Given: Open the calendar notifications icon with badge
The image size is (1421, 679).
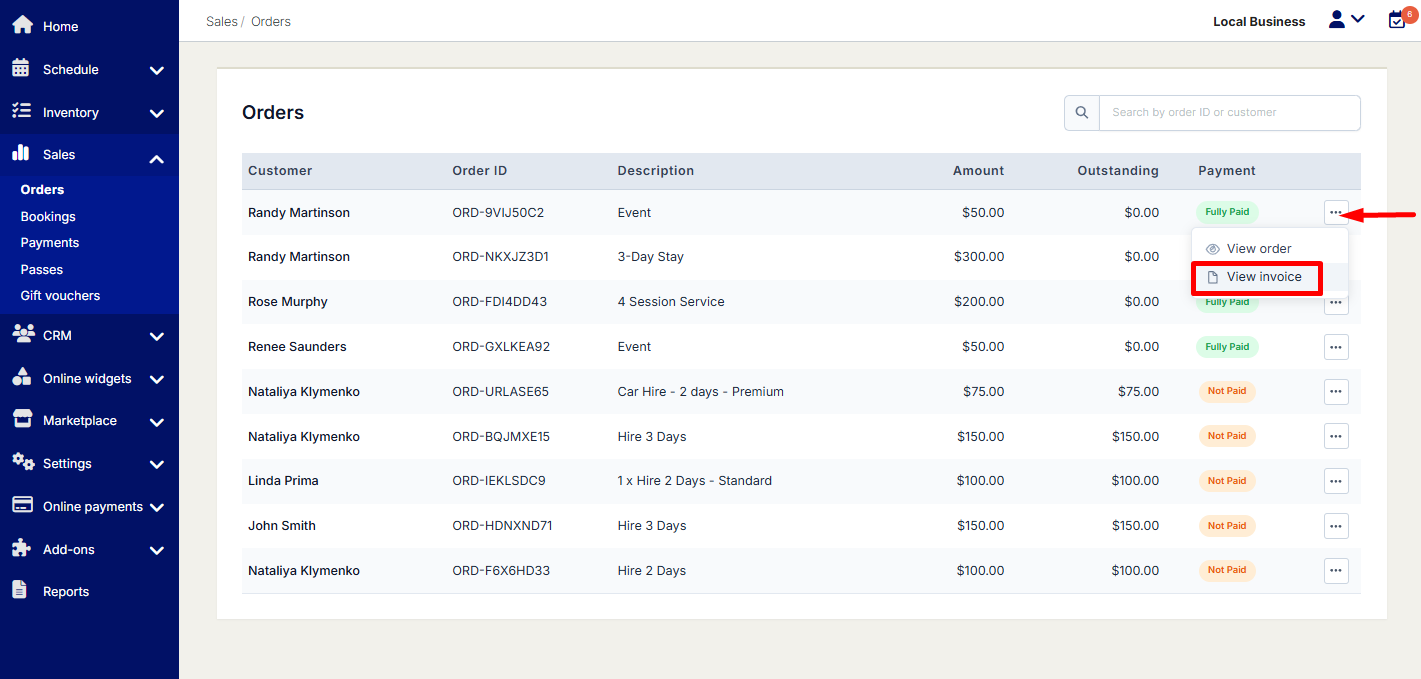Looking at the screenshot, I should pyautogui.click(x=1398, y=19).
